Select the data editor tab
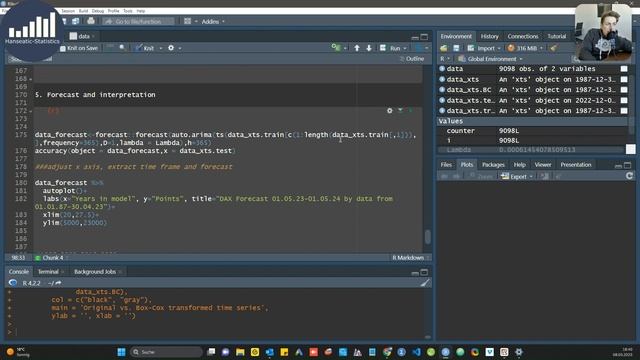This screenshot has height=360, width=640. (x=82, y=36)
